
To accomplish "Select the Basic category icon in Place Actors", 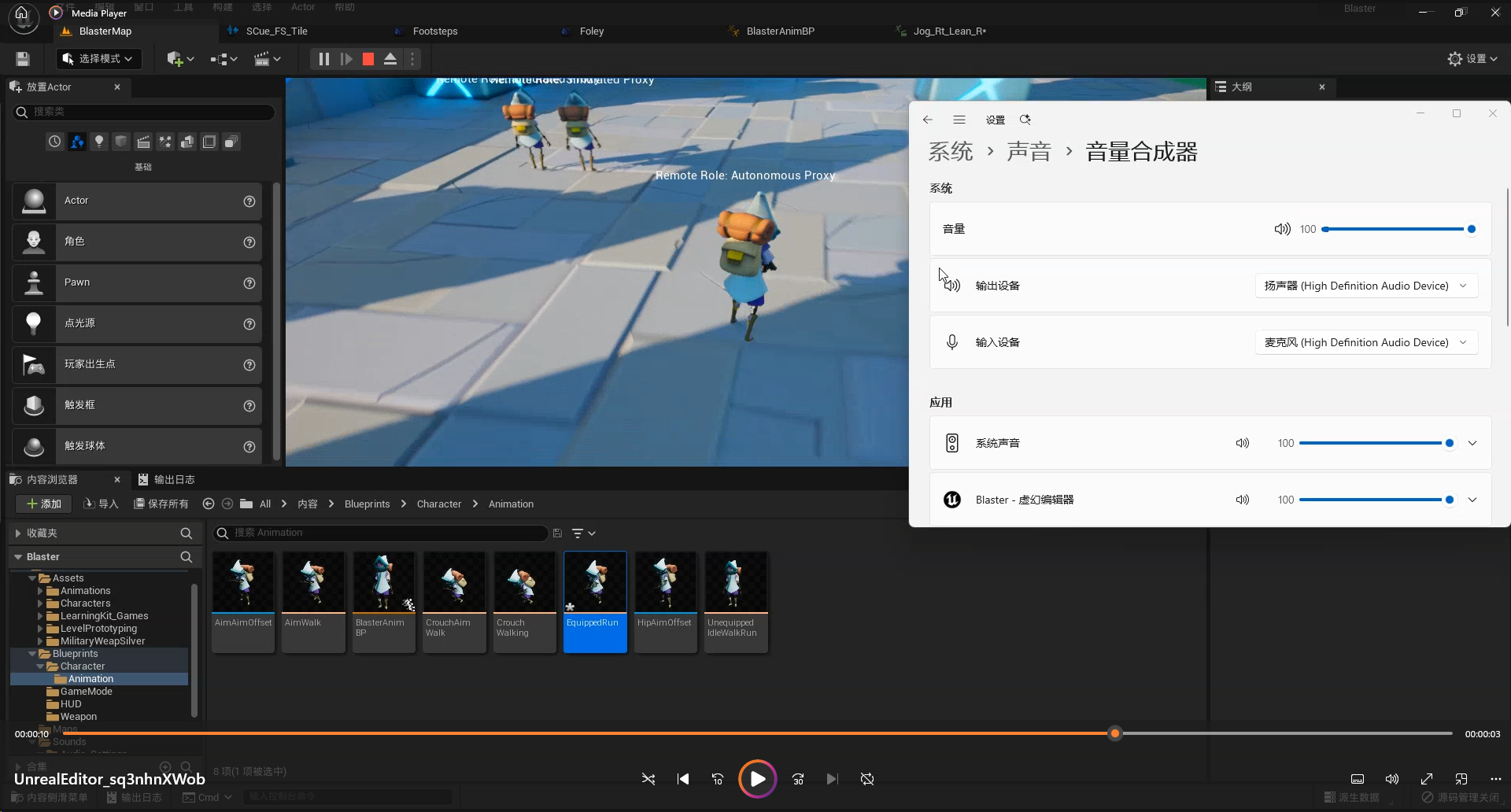I will (77, 142).
